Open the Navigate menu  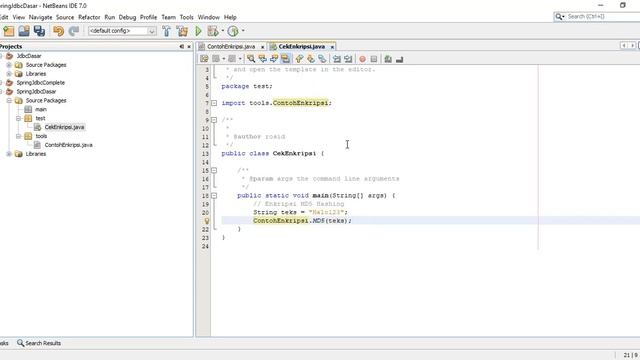coord(40,17)
